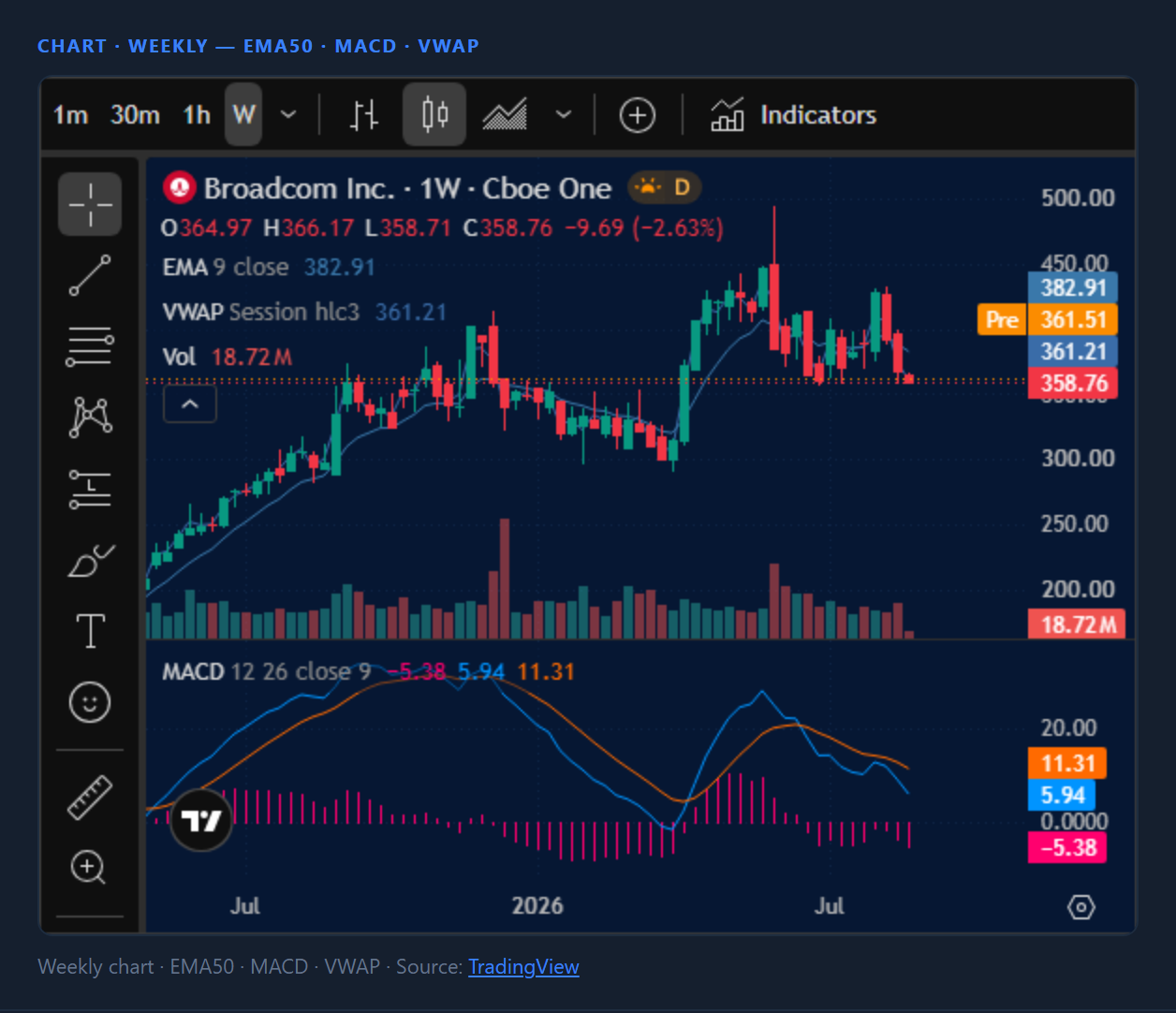The height and width of the screenshot is (1013, 1176).
Task: Click the 20.00 MACD scale label
Action: 1068,727
